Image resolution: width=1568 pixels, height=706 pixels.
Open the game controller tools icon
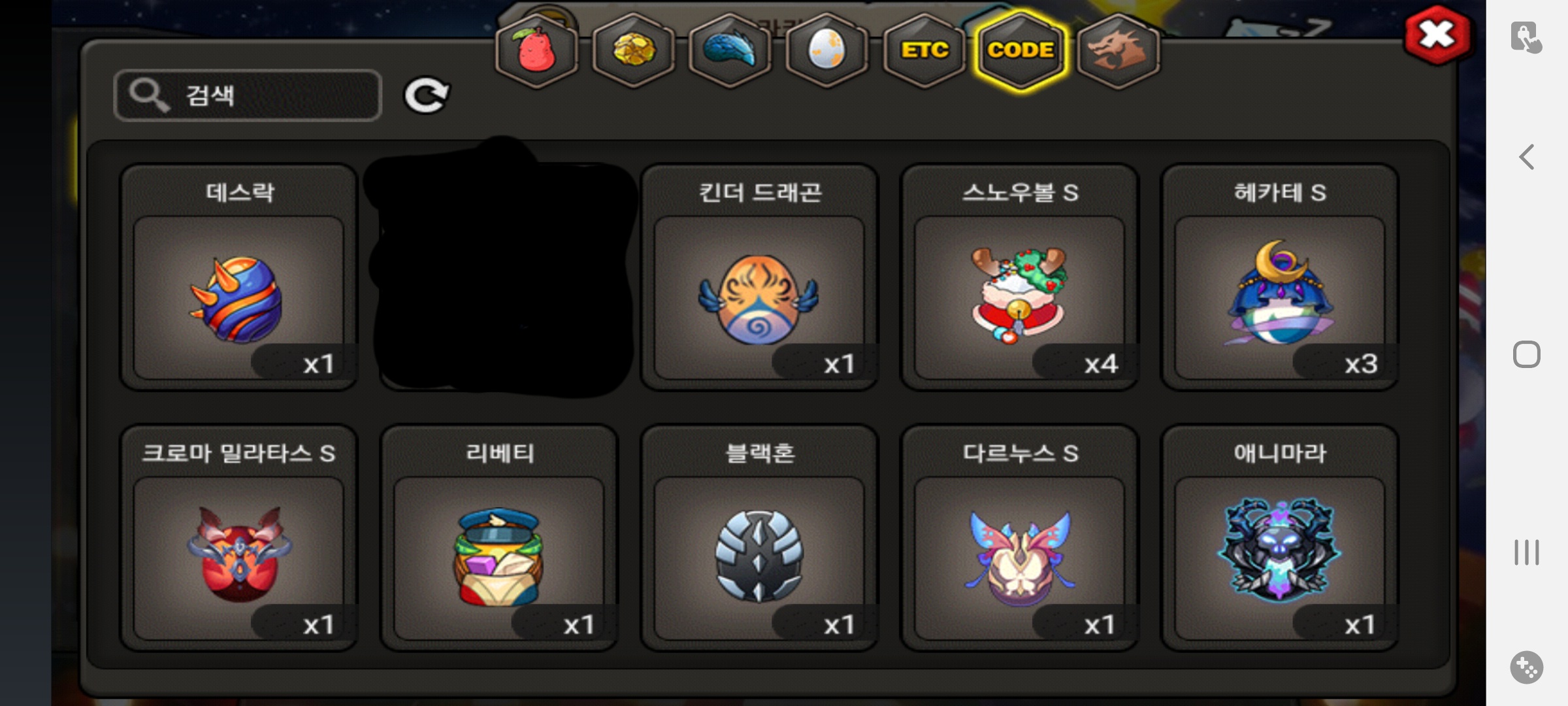coord(1527,667)
